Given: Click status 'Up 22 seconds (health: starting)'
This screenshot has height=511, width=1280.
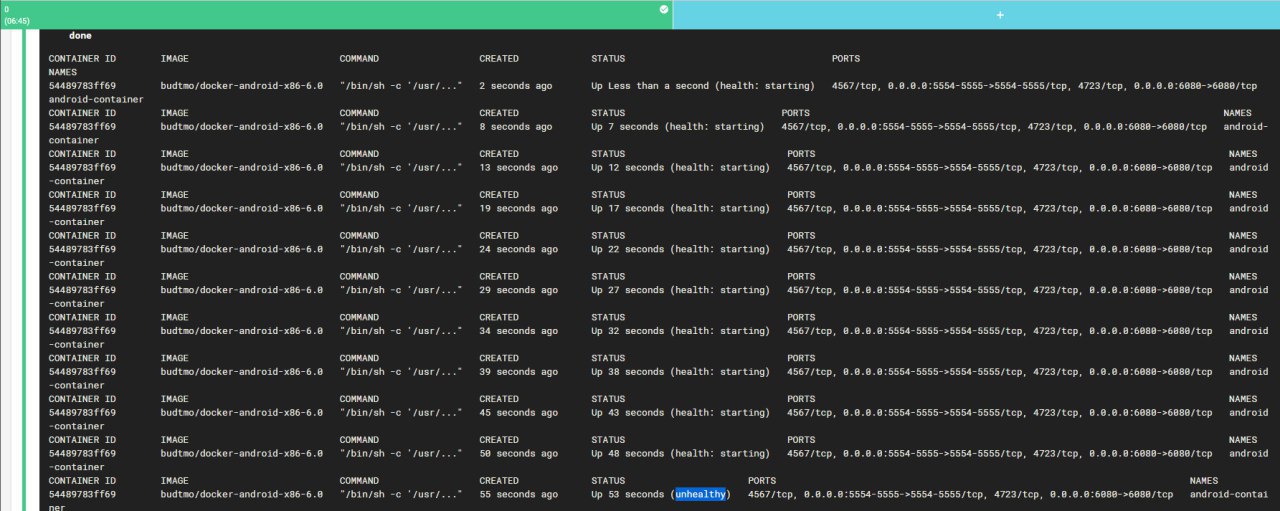Looking at the screenshot, I should coord(681,250).
